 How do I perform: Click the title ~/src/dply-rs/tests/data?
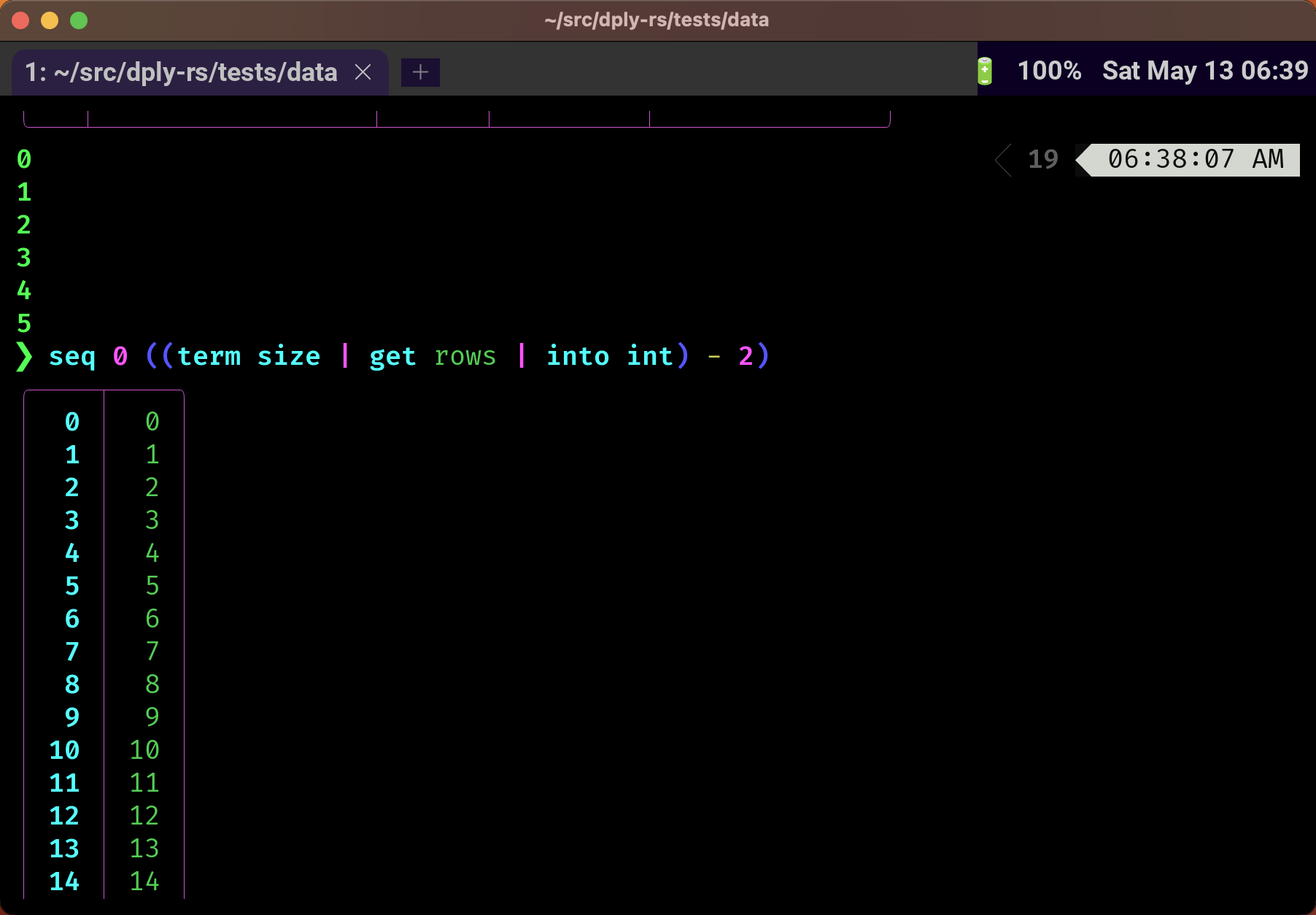click(x=656, y=20)
